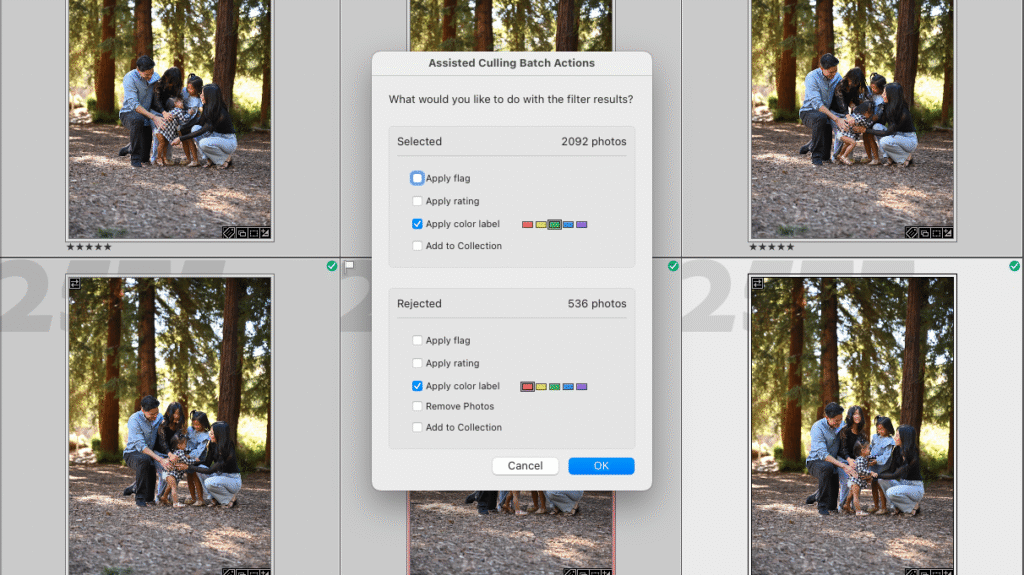Uncheck Apply color label under Selected
Screen dimensions: 1024x575
pyautogui.click(x=417, y=224)
